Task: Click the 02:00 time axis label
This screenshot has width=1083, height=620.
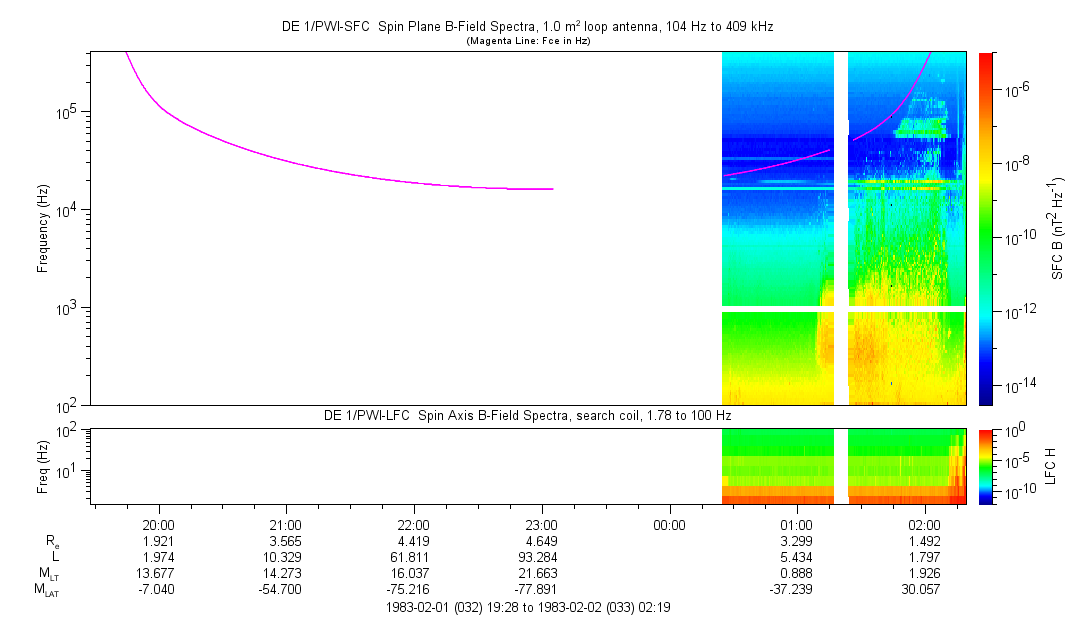Action: [924, 525]
